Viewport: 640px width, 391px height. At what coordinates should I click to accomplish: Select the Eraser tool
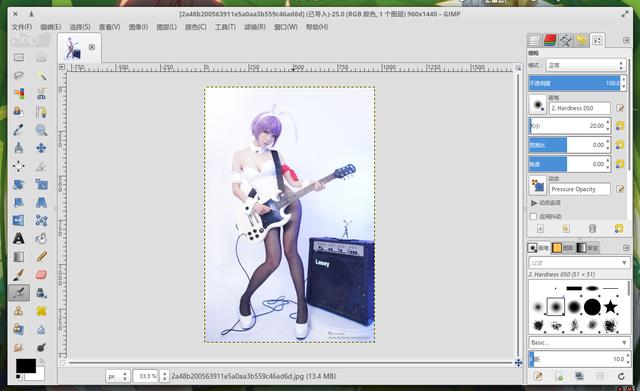pos(41,274)
